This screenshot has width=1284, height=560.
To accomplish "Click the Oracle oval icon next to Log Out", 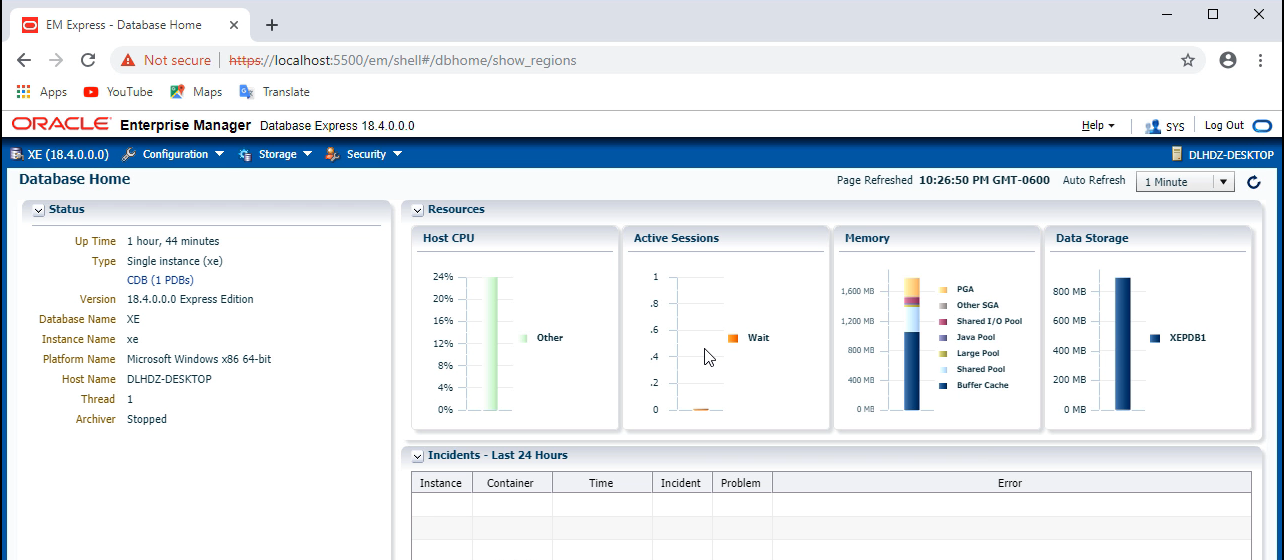I will coord(1262,126).
